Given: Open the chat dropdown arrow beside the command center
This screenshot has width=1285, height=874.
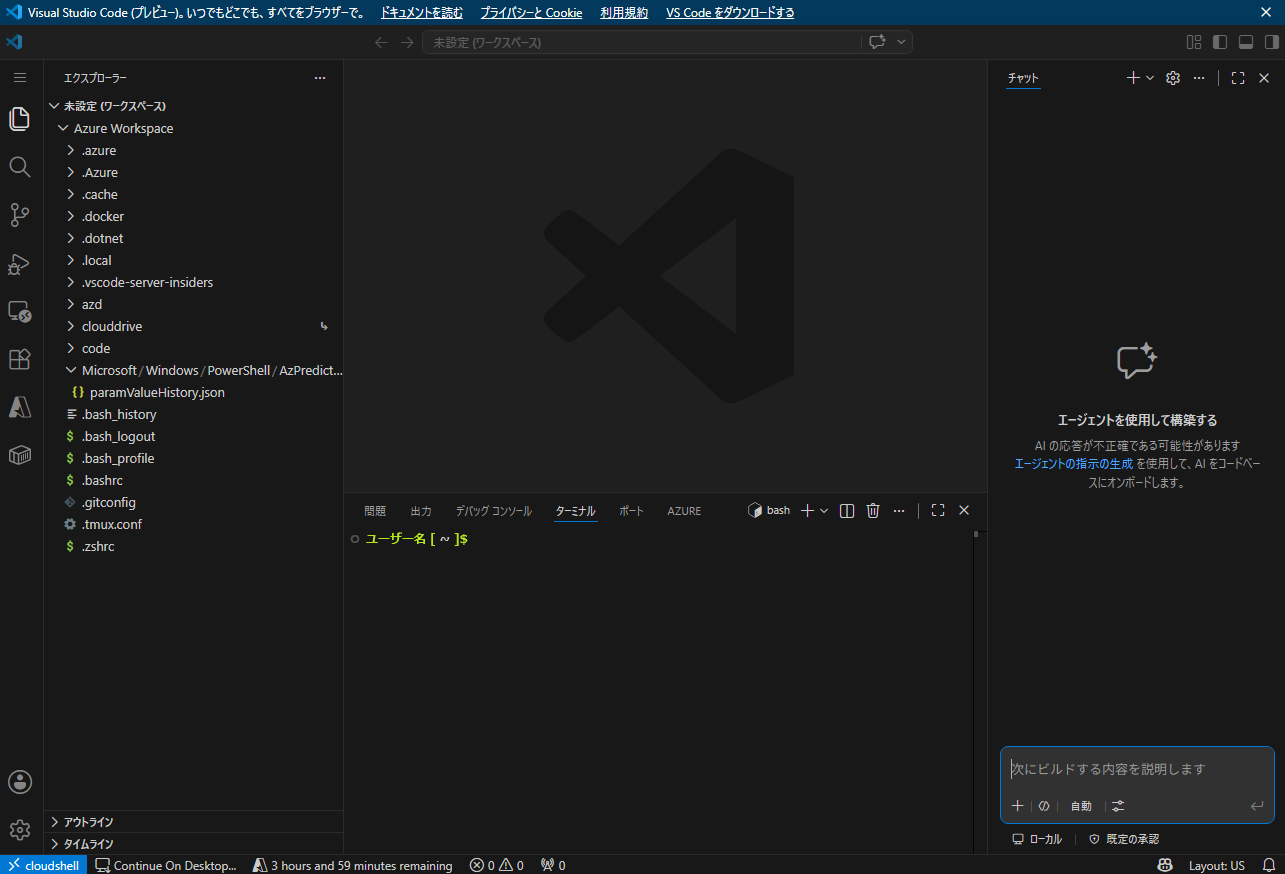Looking at the screenshot, I should pos(901,42).
